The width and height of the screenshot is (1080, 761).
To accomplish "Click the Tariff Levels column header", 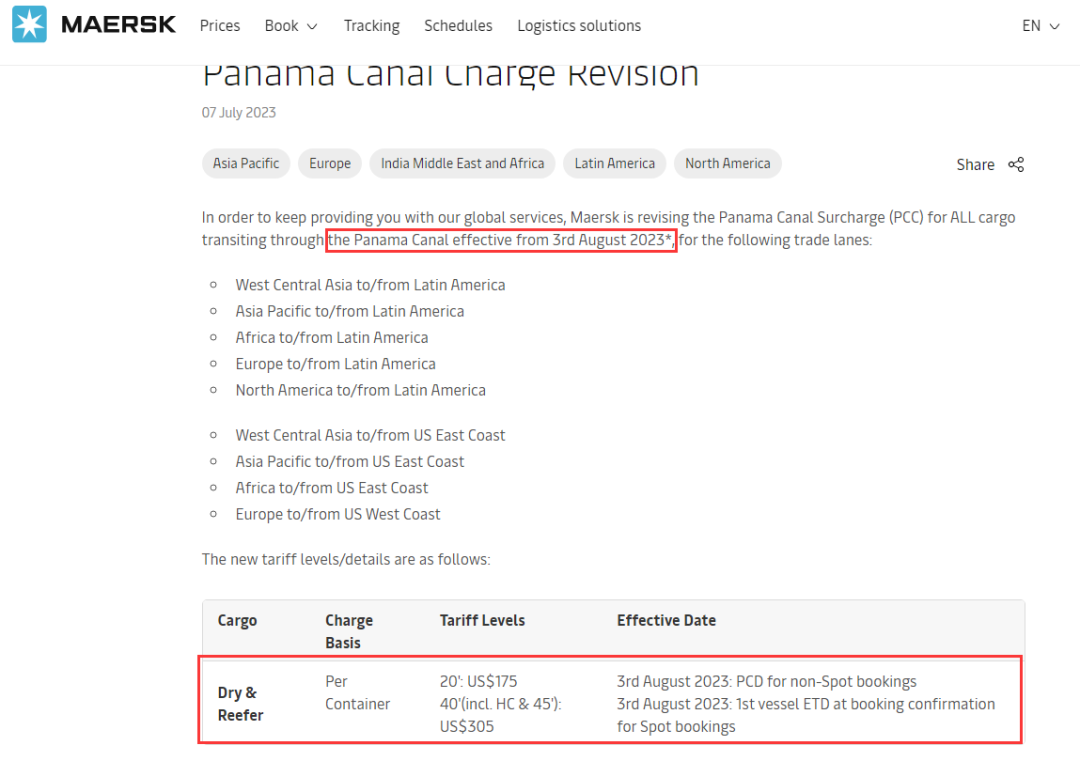I will (x=482, y=621).
